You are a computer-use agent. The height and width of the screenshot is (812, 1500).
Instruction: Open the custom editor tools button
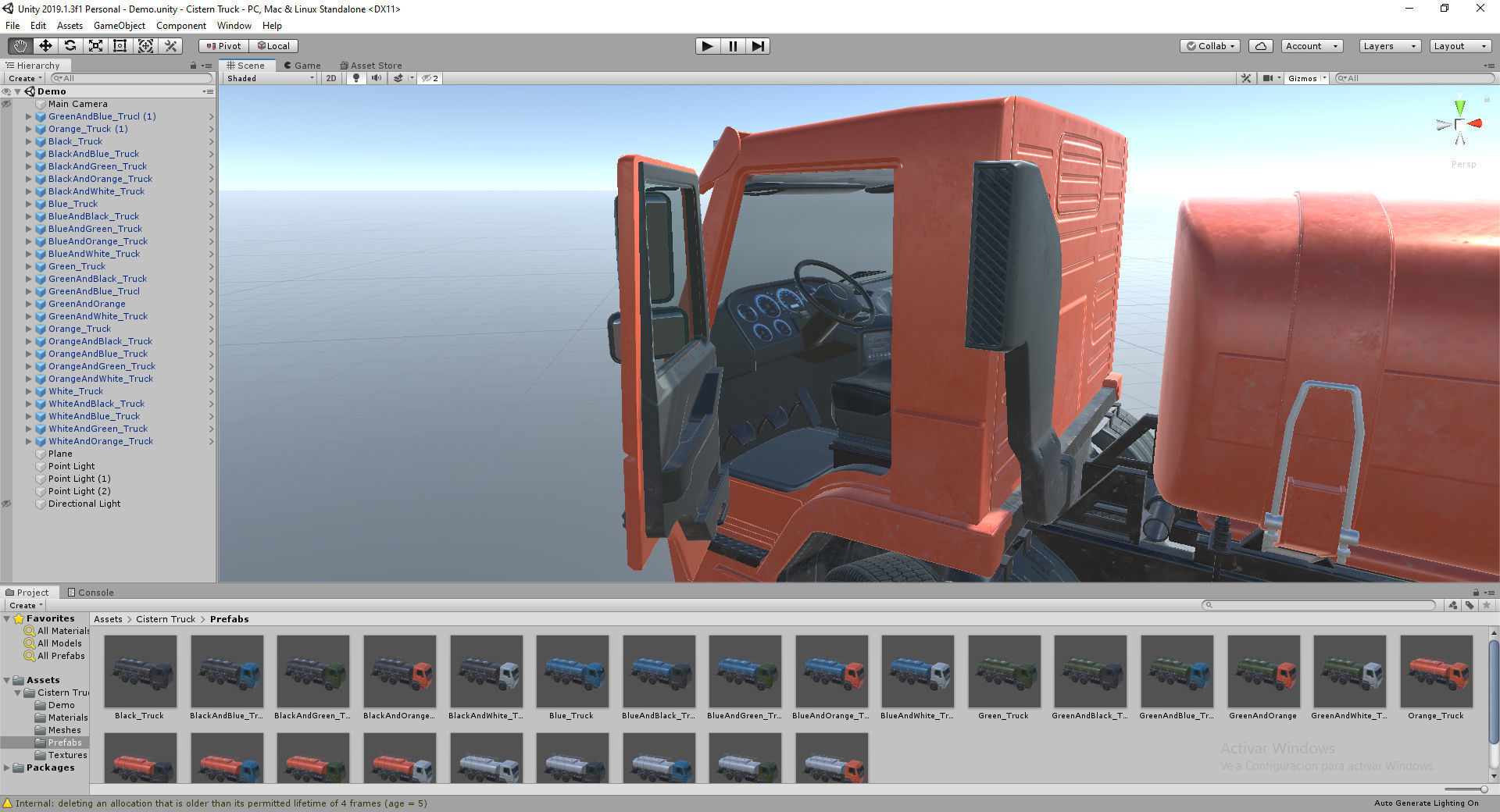(x=170, y=46)
